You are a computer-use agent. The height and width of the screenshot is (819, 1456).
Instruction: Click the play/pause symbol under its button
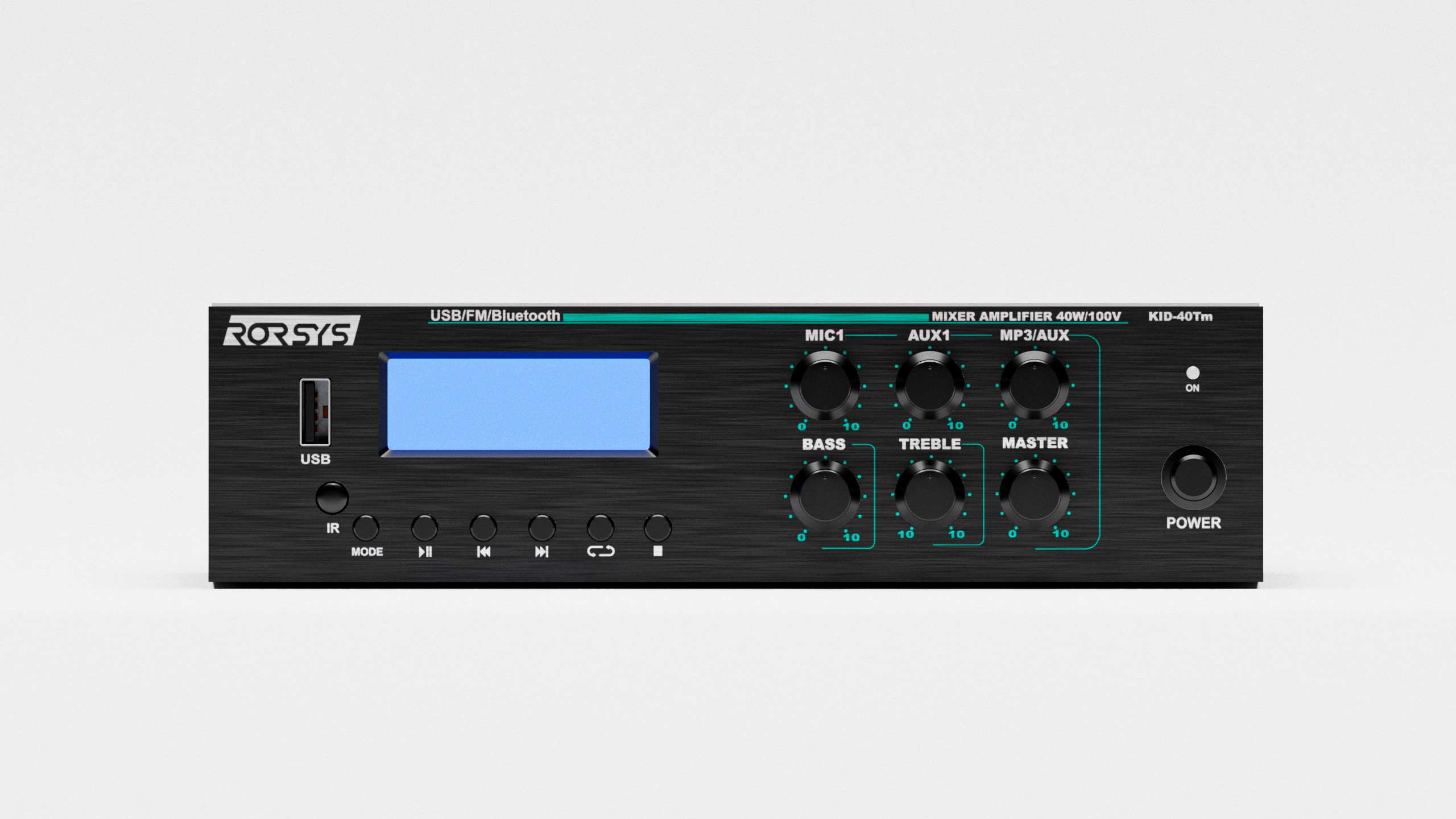[x=425, y=552]
